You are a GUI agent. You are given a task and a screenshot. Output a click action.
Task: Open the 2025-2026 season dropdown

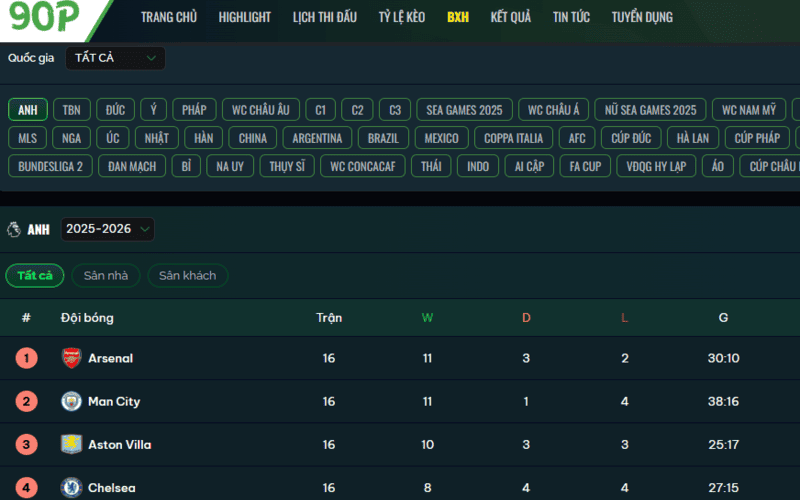pyautogui.click(x=108, y=230)
